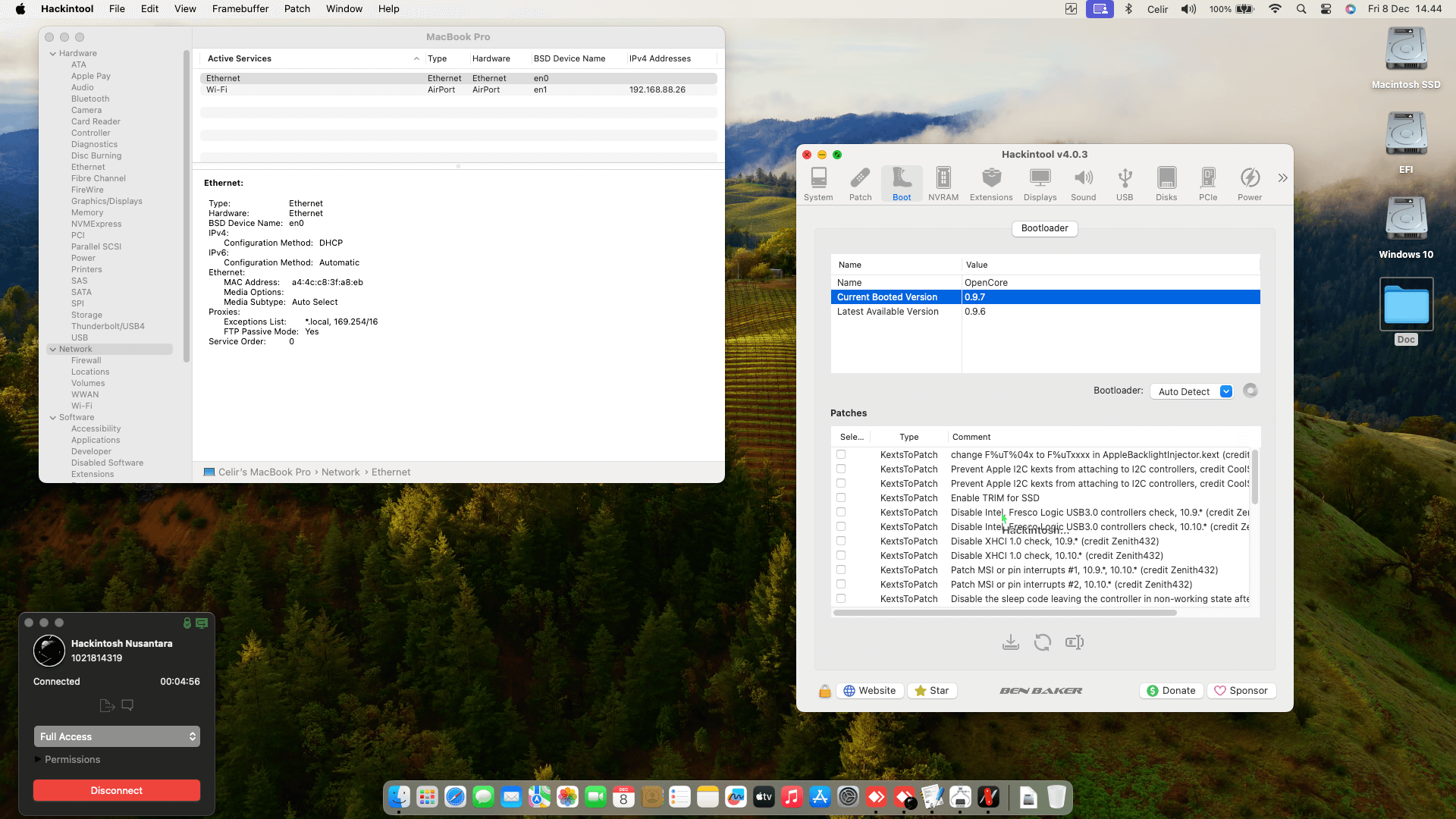Select the Extensions toolbar icon
Viewport: 1456px width, 819px height.
point(990,184)
